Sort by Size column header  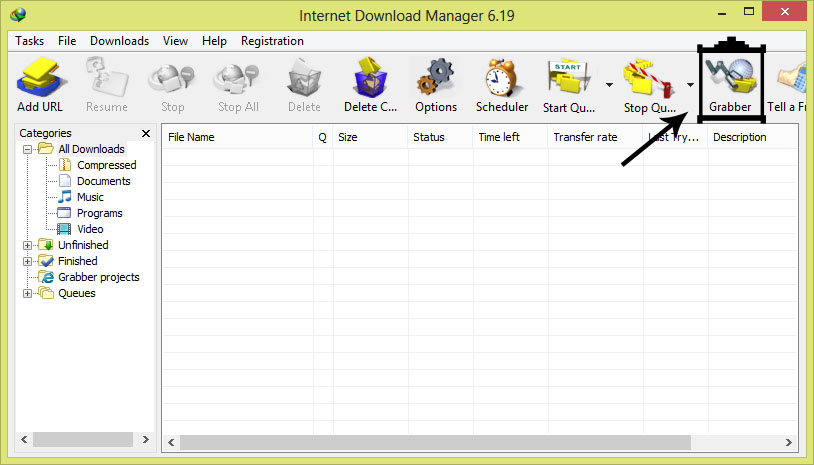(x=370, y=137)
